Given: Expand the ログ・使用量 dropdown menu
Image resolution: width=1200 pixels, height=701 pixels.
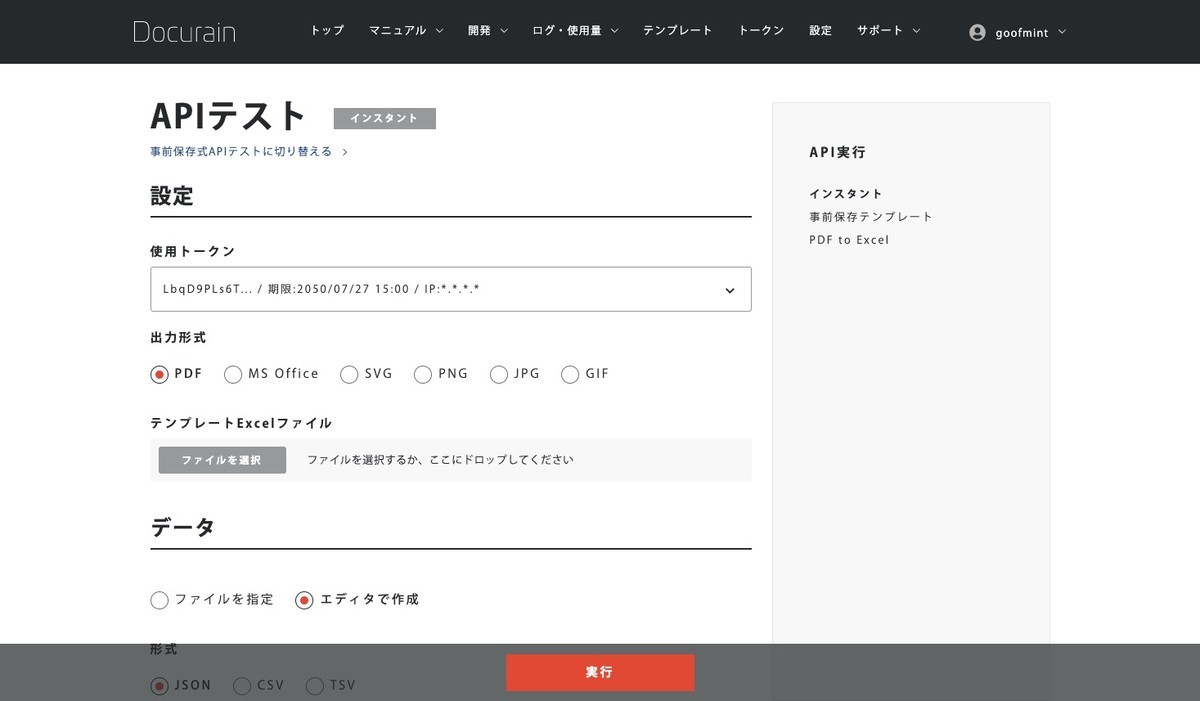Looking at the screenshot, I should tap(575, 31).
